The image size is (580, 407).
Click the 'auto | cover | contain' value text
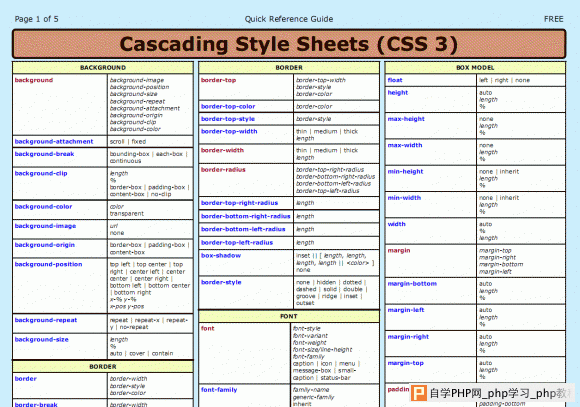pyautogui.click(x=141, y=353)
